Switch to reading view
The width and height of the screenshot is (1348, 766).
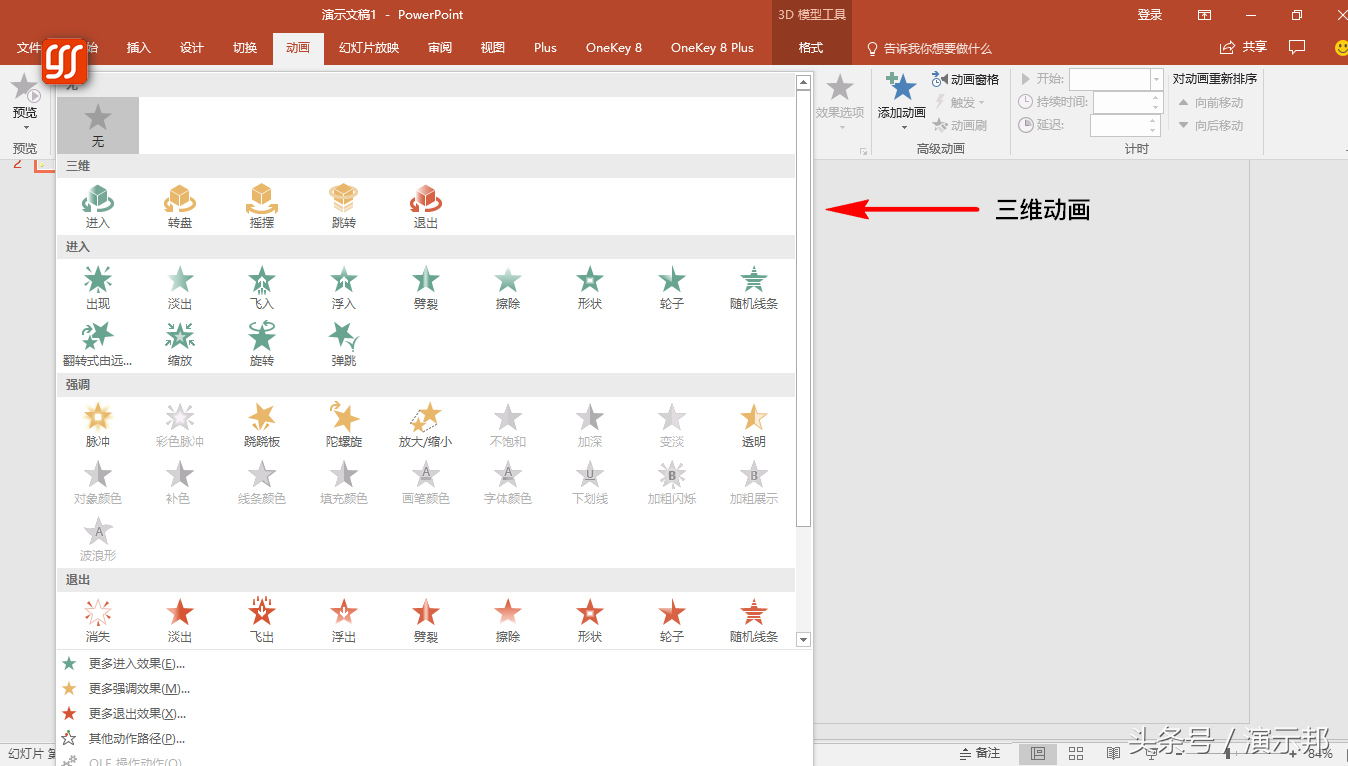coord(1113,753)
